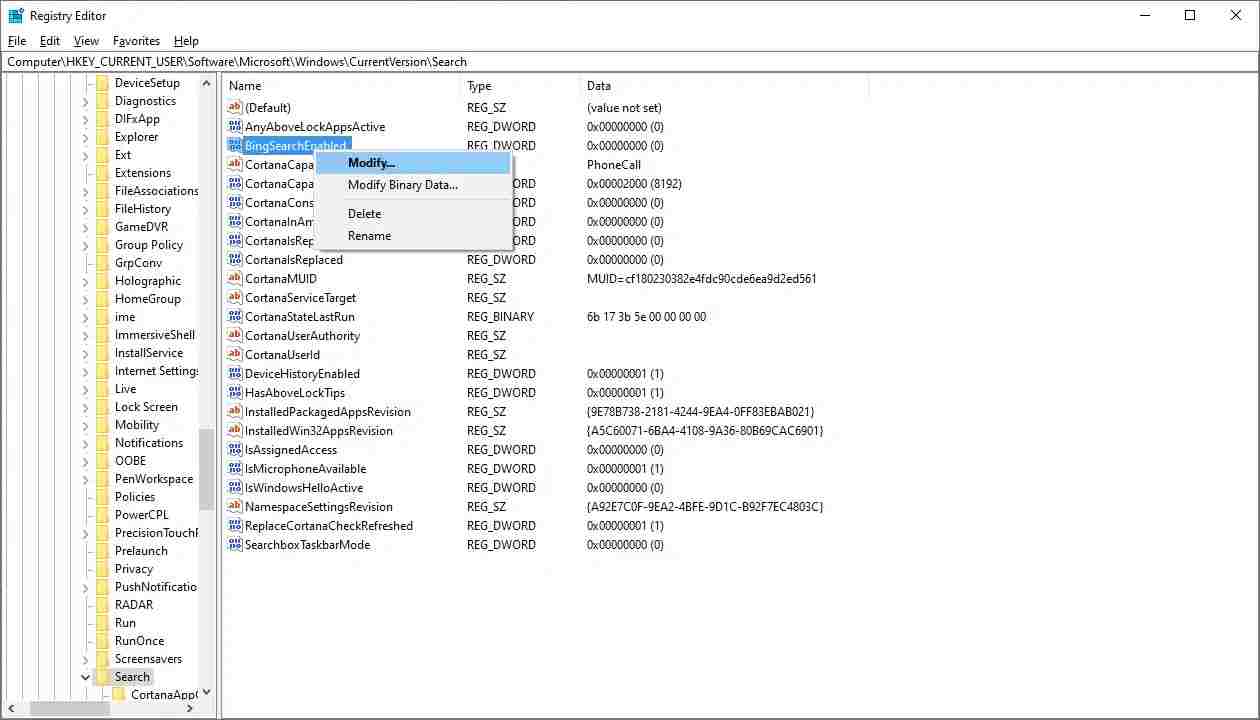Click the icon beside IsWindowsHelloActive
This screenshot has height=720, width=1260.
[236, 487]
